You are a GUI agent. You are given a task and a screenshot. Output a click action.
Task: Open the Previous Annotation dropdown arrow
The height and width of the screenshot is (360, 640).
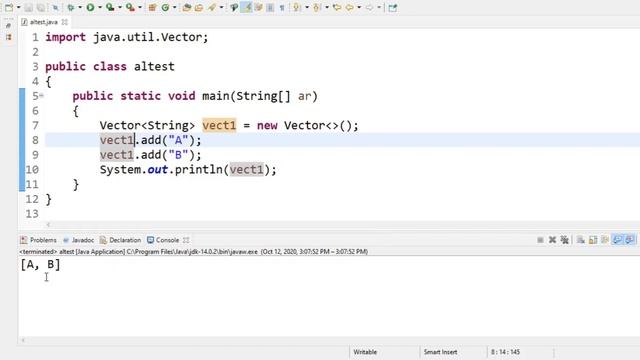(x=327, y=7)
